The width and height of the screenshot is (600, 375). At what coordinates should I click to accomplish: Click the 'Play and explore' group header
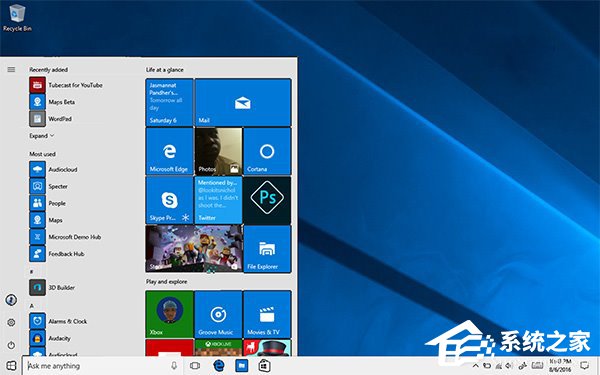[166, 282]
